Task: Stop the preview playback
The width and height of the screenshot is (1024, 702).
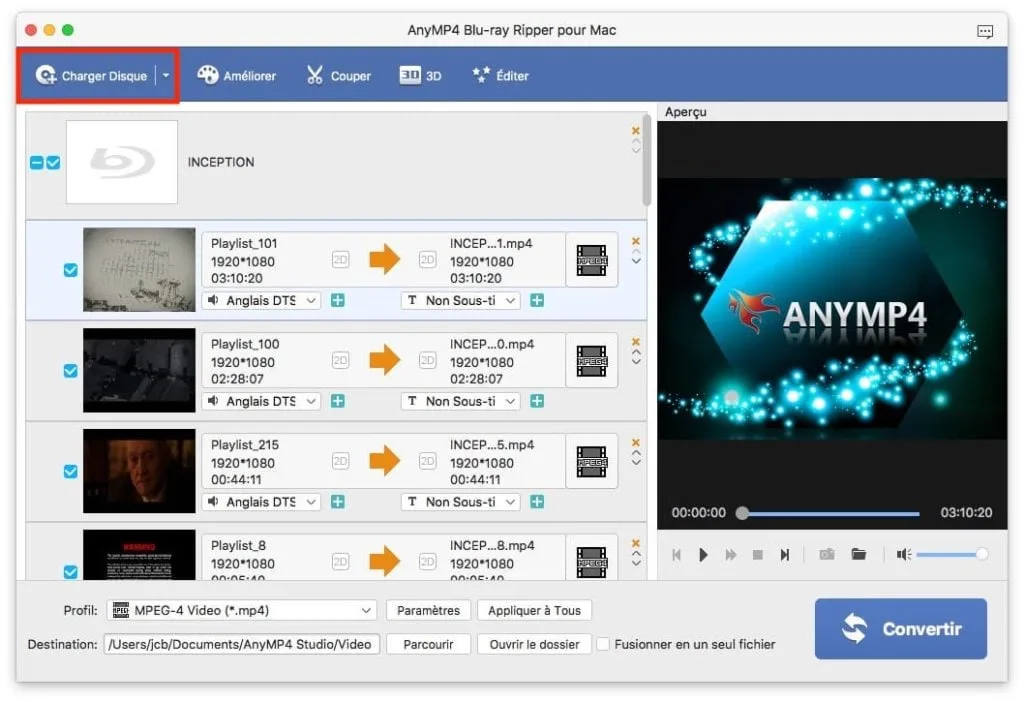Action: tap(758, 554)
